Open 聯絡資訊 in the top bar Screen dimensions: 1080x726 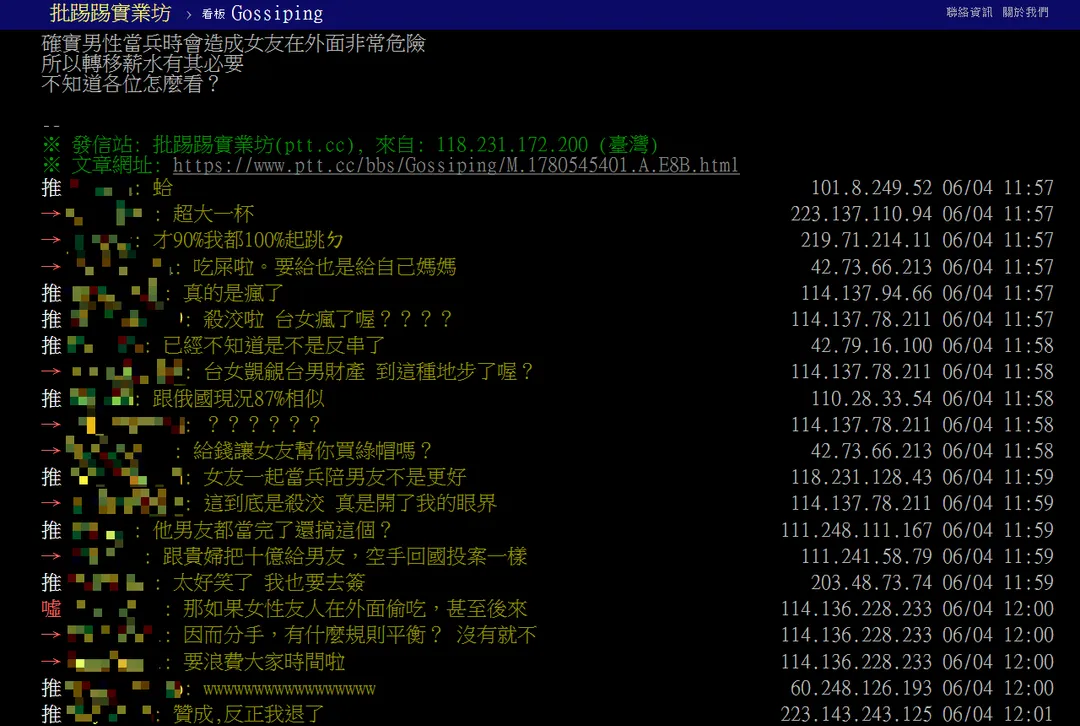[969, 12]
